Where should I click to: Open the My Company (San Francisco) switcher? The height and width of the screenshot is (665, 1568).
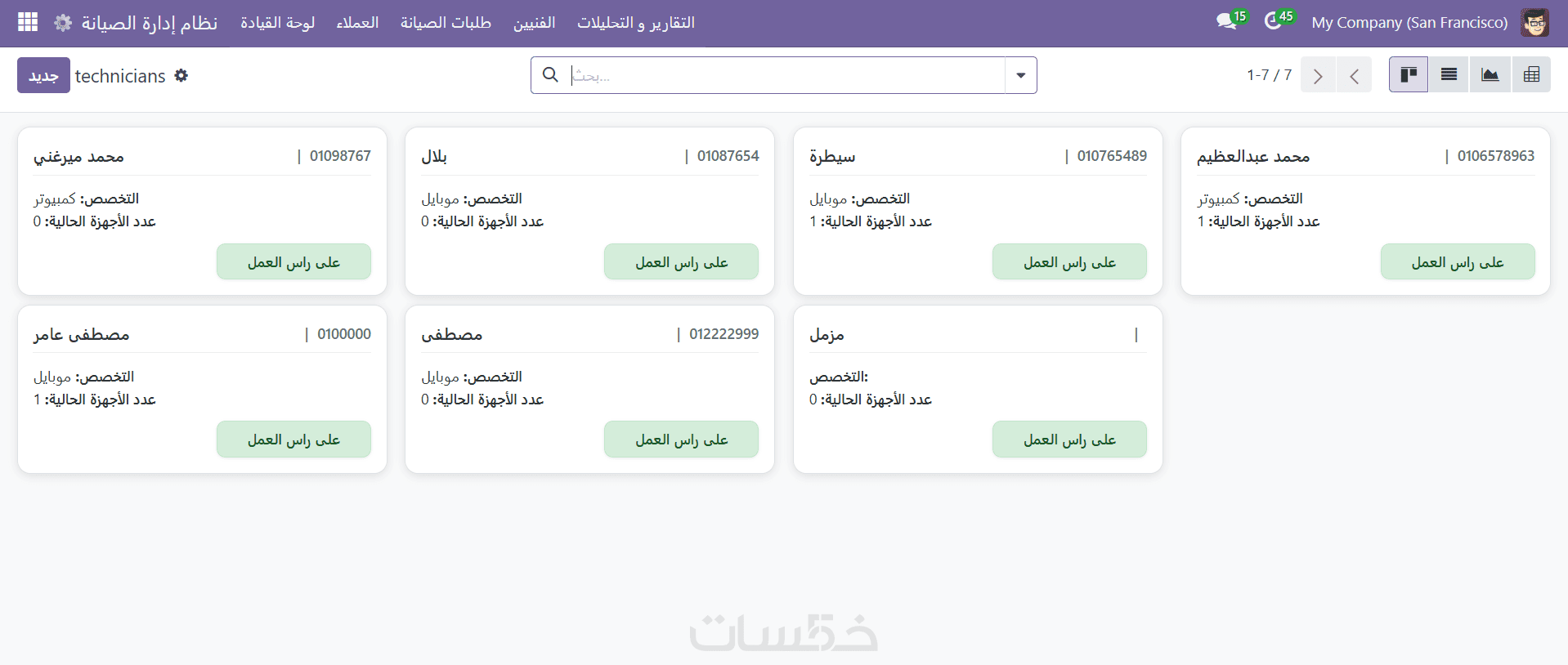[1409, 23]
